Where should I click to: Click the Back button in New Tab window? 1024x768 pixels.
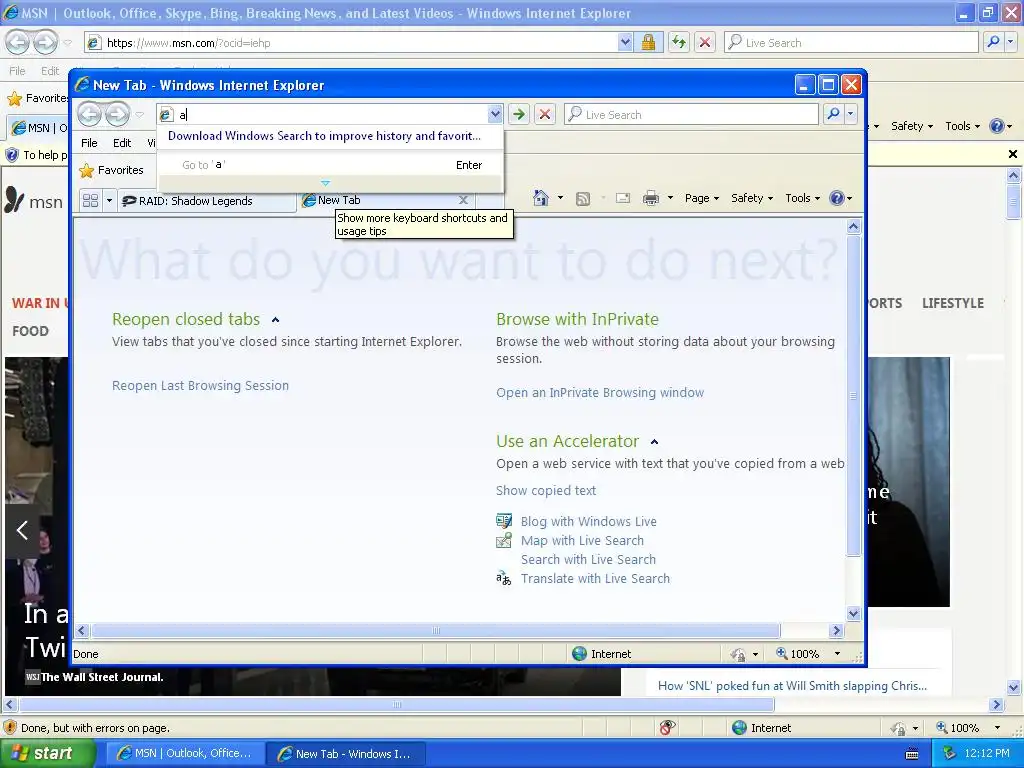[89, 115]
